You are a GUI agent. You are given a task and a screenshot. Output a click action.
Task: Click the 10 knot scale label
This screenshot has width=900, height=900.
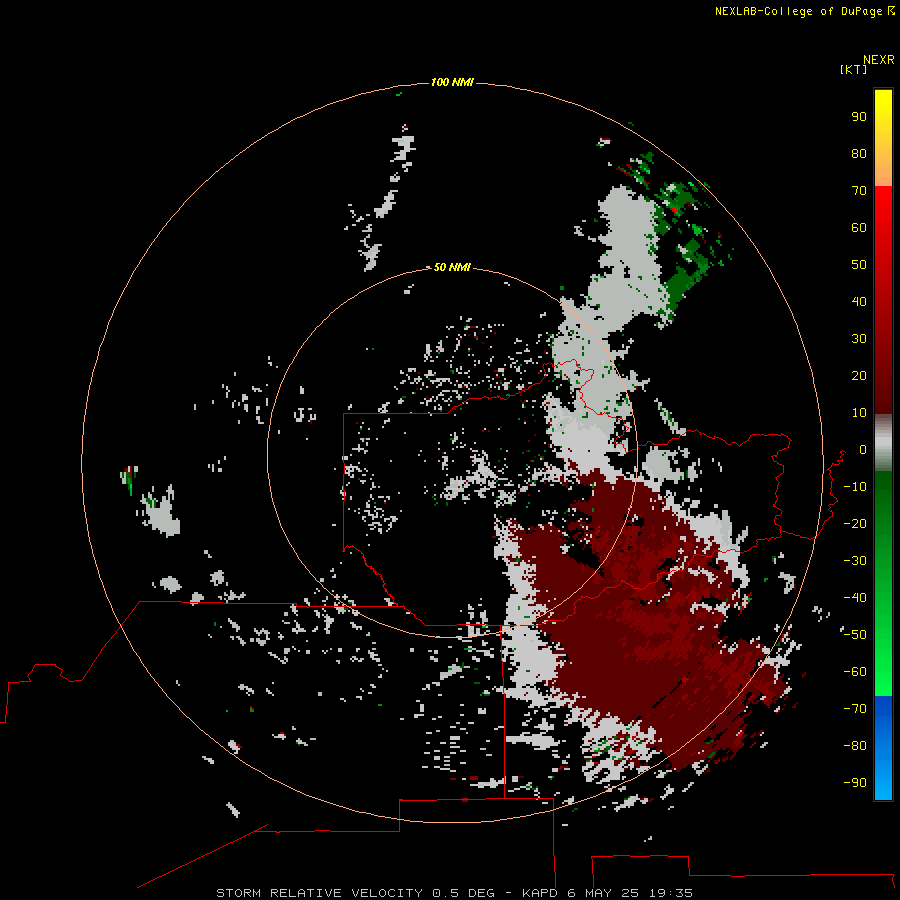coord(859,413)
